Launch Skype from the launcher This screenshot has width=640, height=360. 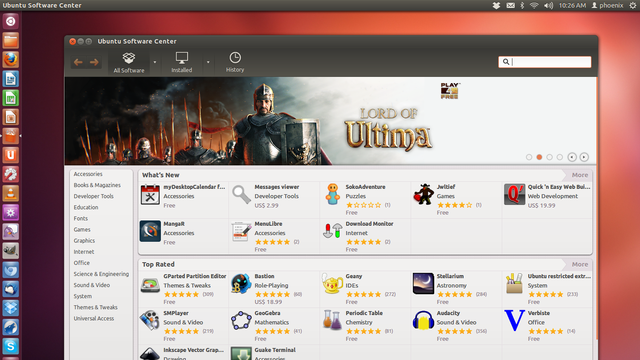pyautogui.click(x=11, y=346)
